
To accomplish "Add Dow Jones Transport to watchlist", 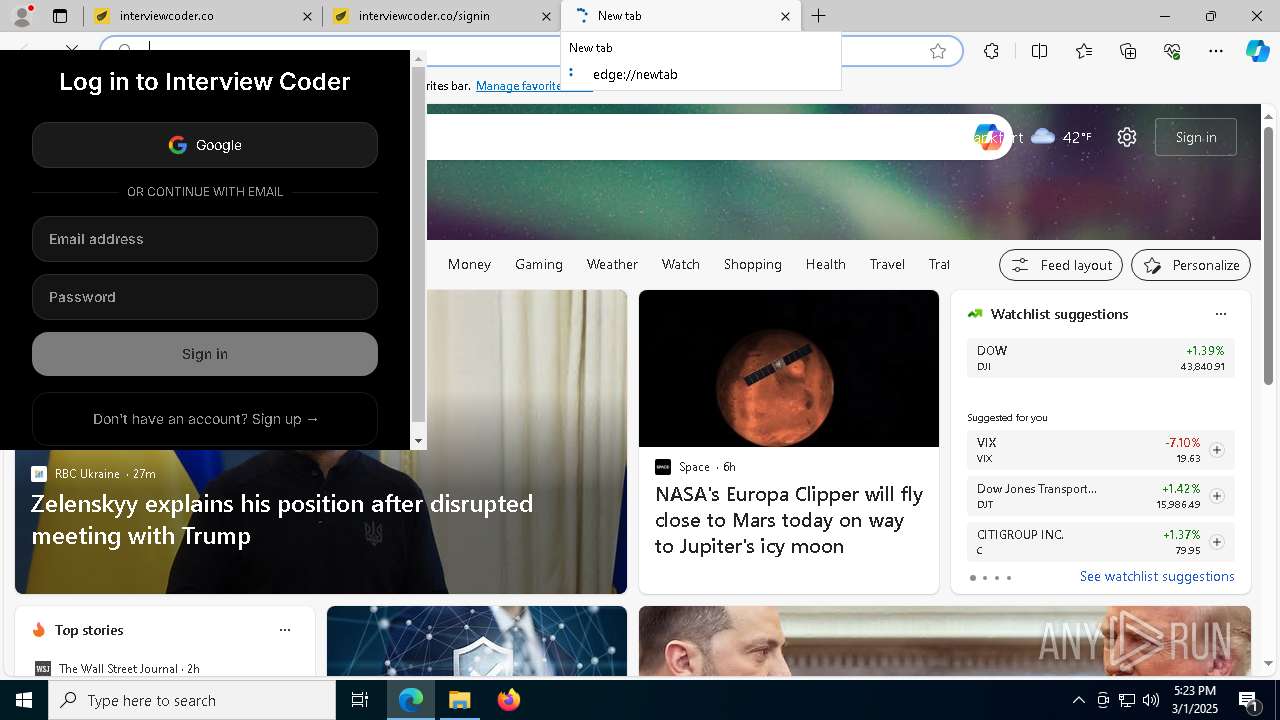I will [1216, 496].
